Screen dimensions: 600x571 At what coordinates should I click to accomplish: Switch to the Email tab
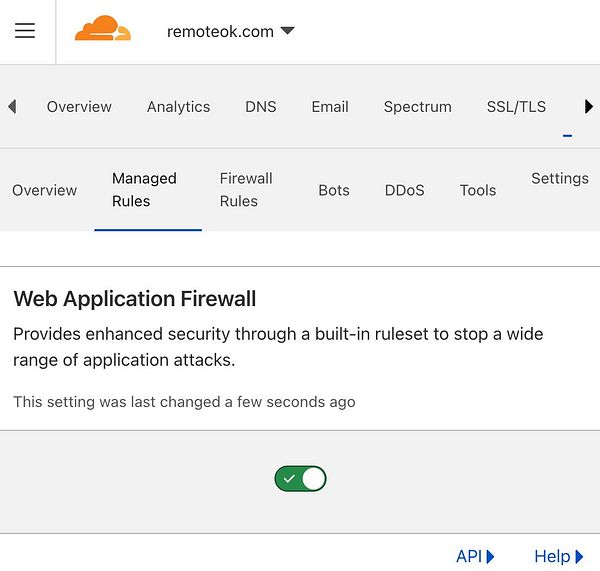pos(329,107)
